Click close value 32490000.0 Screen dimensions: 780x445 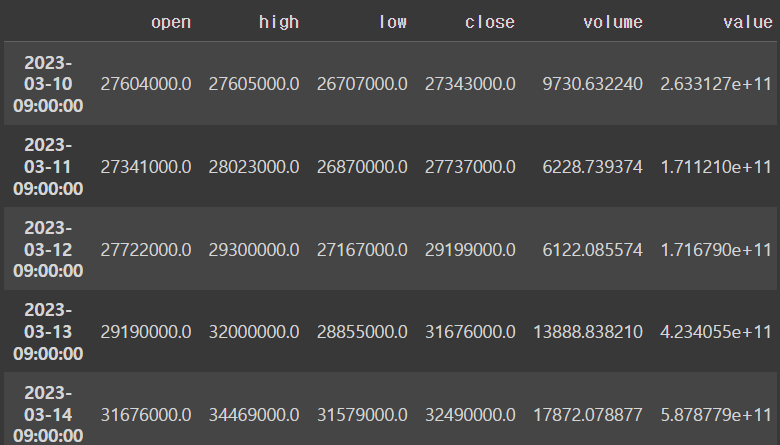pos(470,415)
